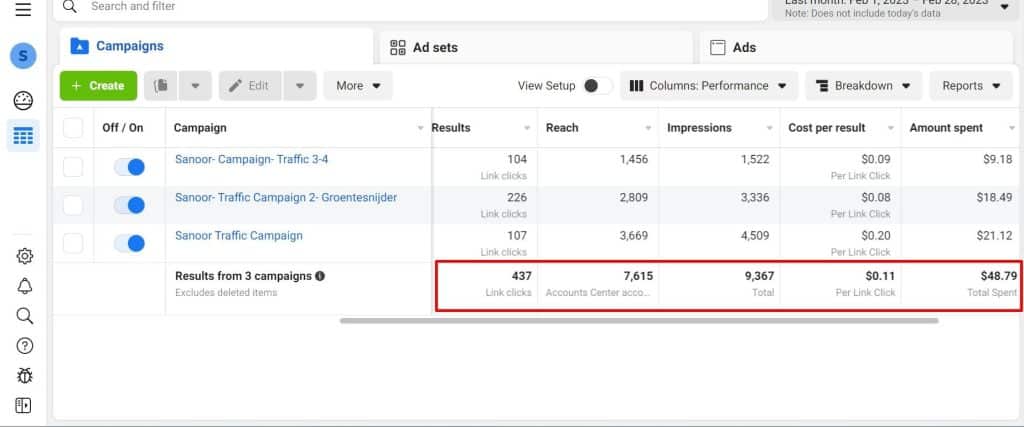Open the More dropdown menu

click(358, 86)
